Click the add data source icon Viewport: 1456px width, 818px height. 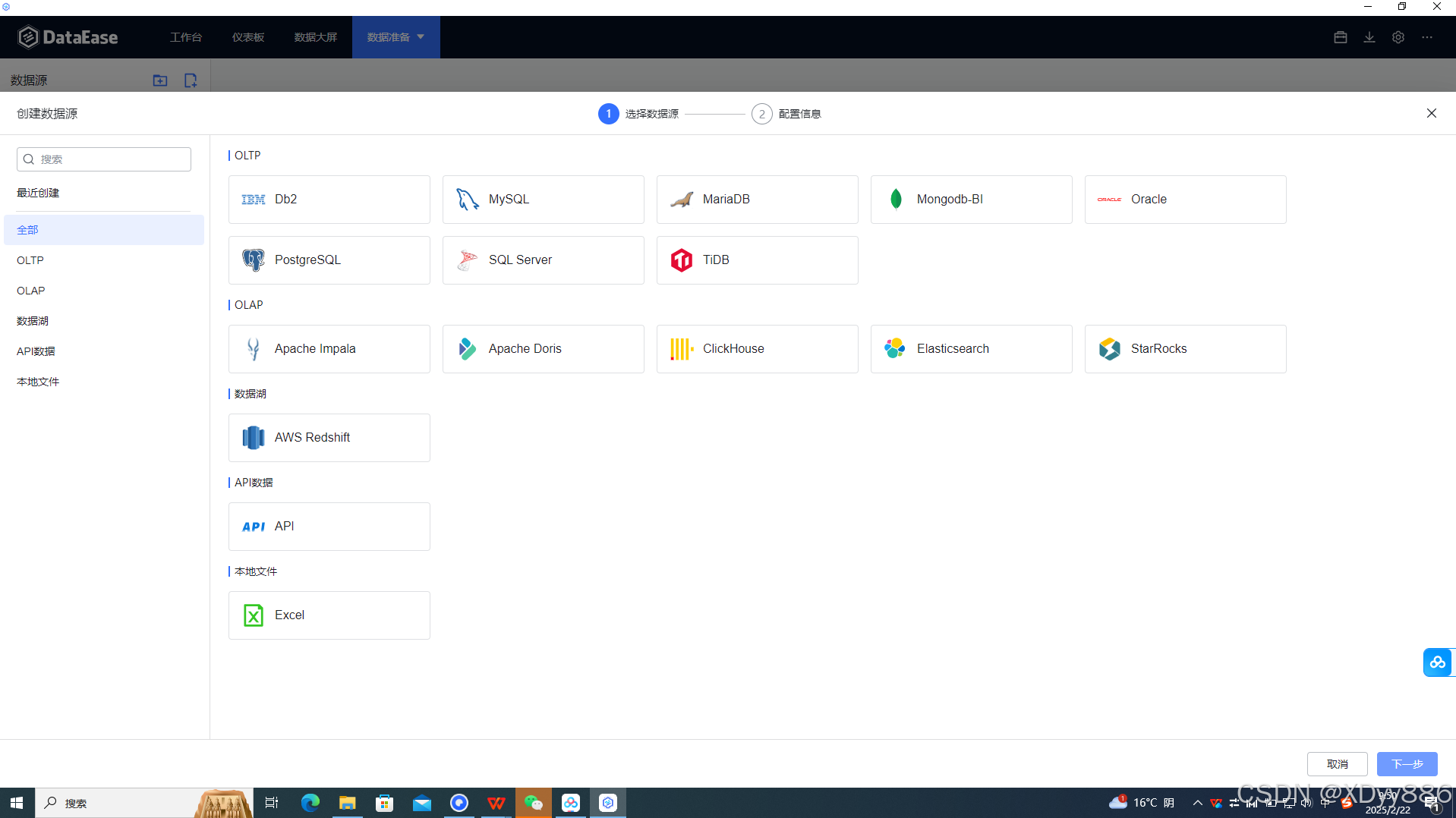point(191,80)
